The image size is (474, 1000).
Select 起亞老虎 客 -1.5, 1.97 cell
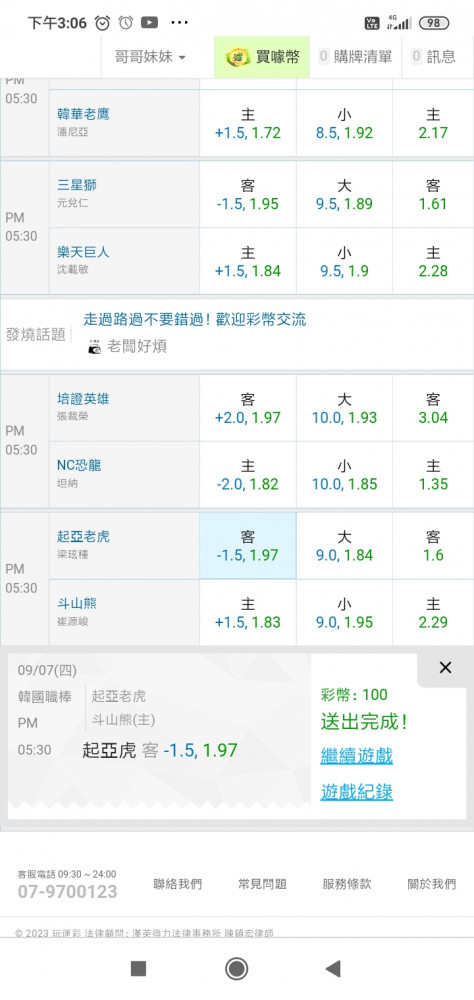click(x=248, y=546)
